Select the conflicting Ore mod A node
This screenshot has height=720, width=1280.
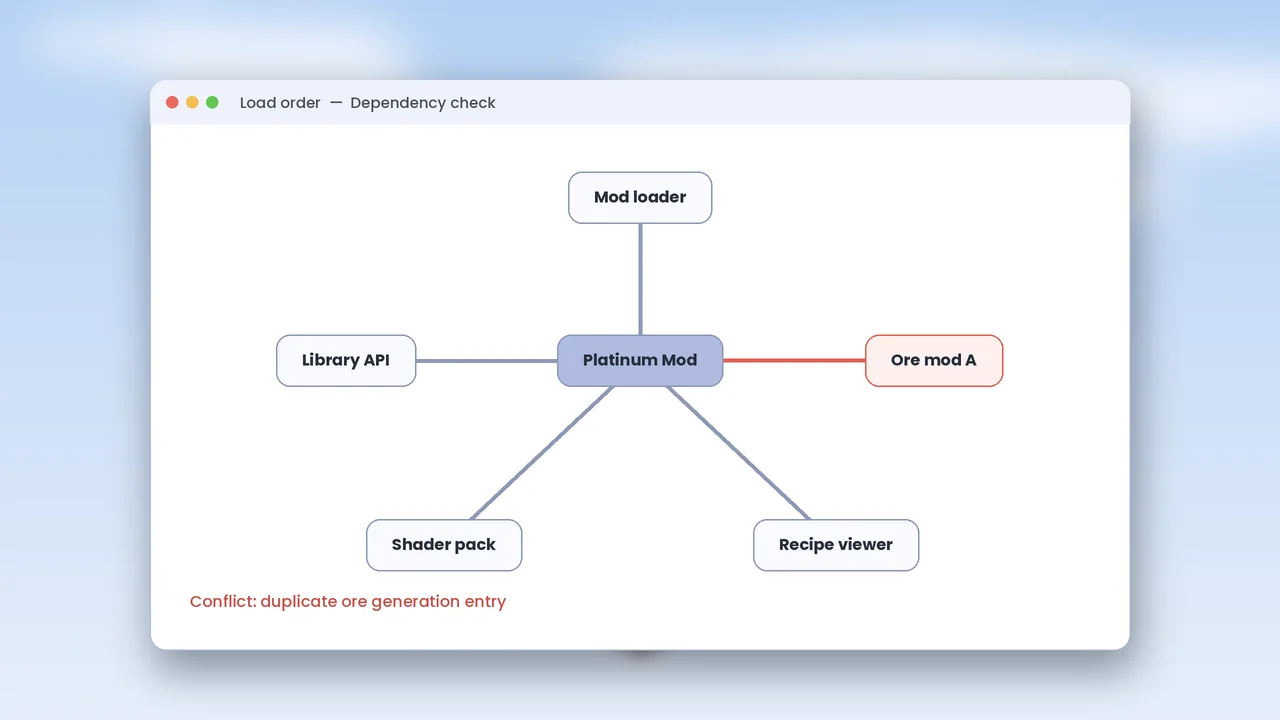(934, 360)
